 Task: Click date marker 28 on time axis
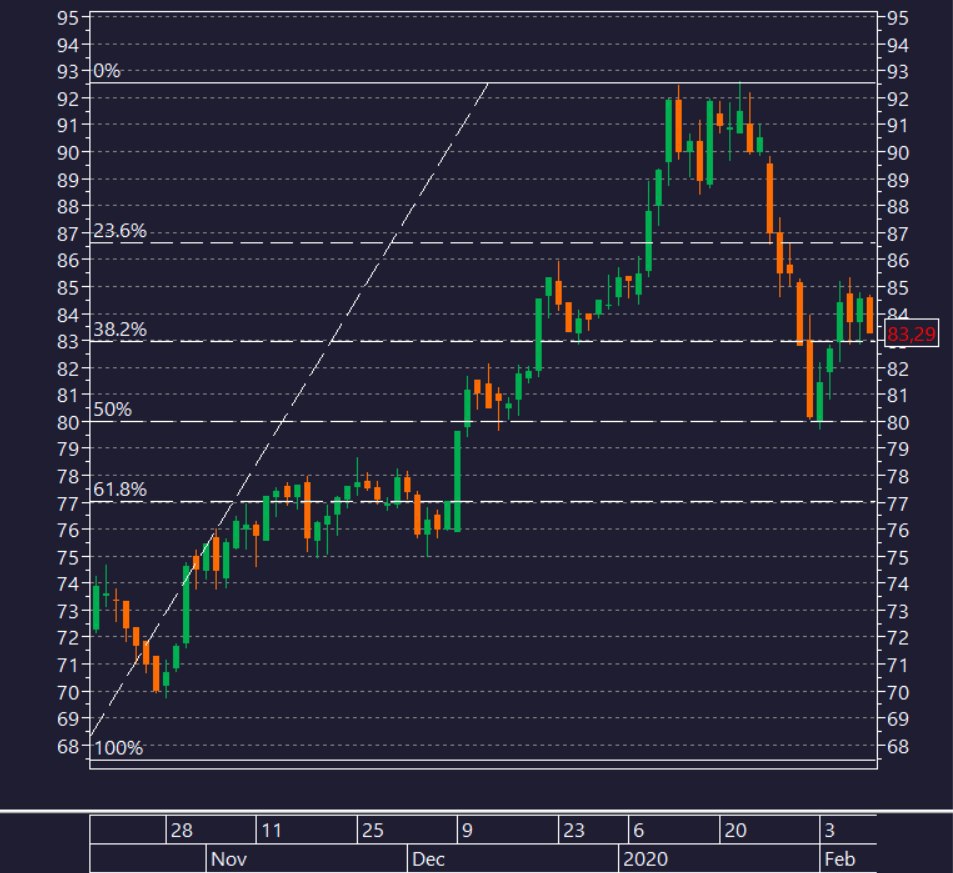coord(181,830)
